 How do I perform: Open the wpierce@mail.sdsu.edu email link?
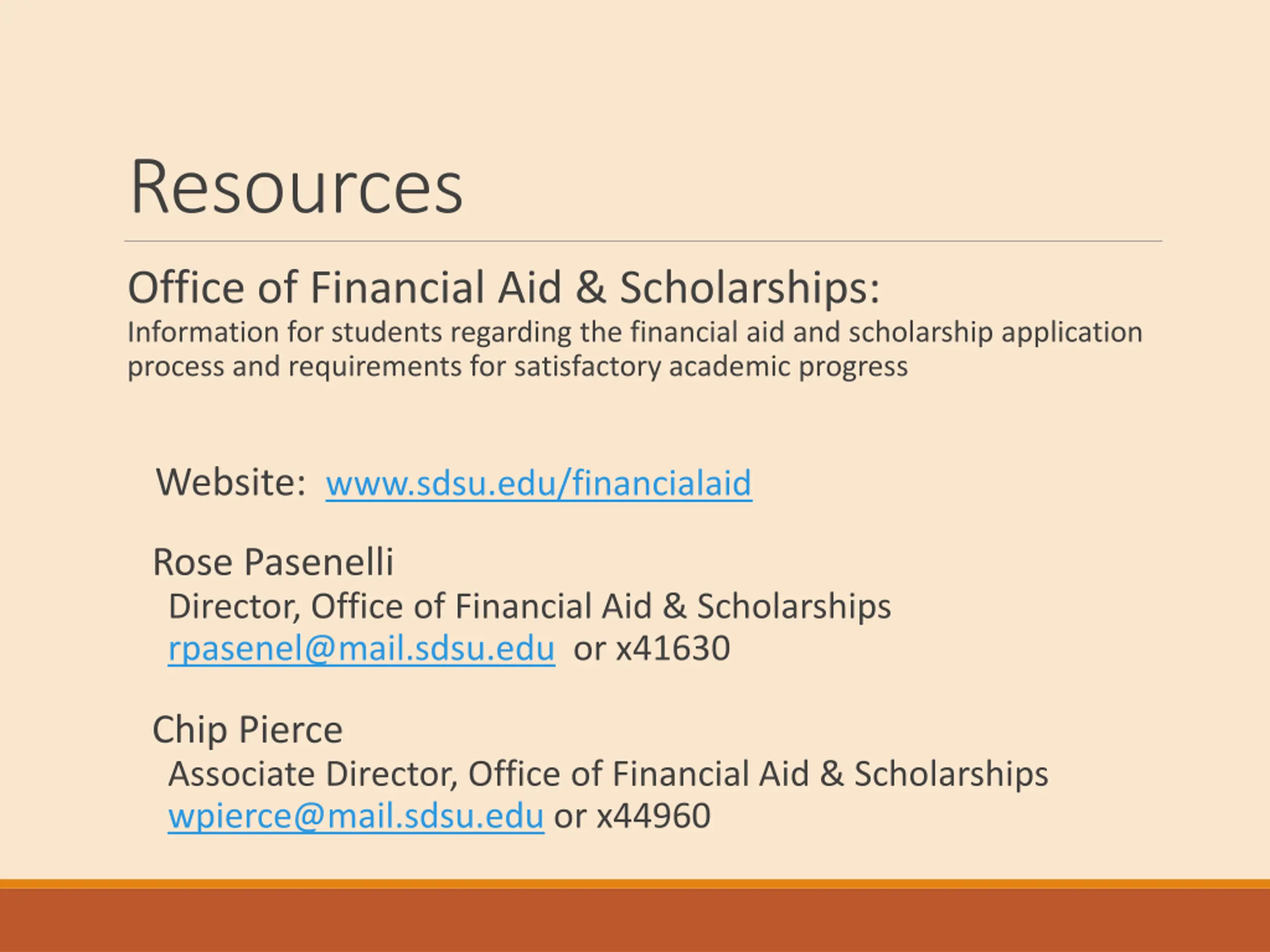356,816
